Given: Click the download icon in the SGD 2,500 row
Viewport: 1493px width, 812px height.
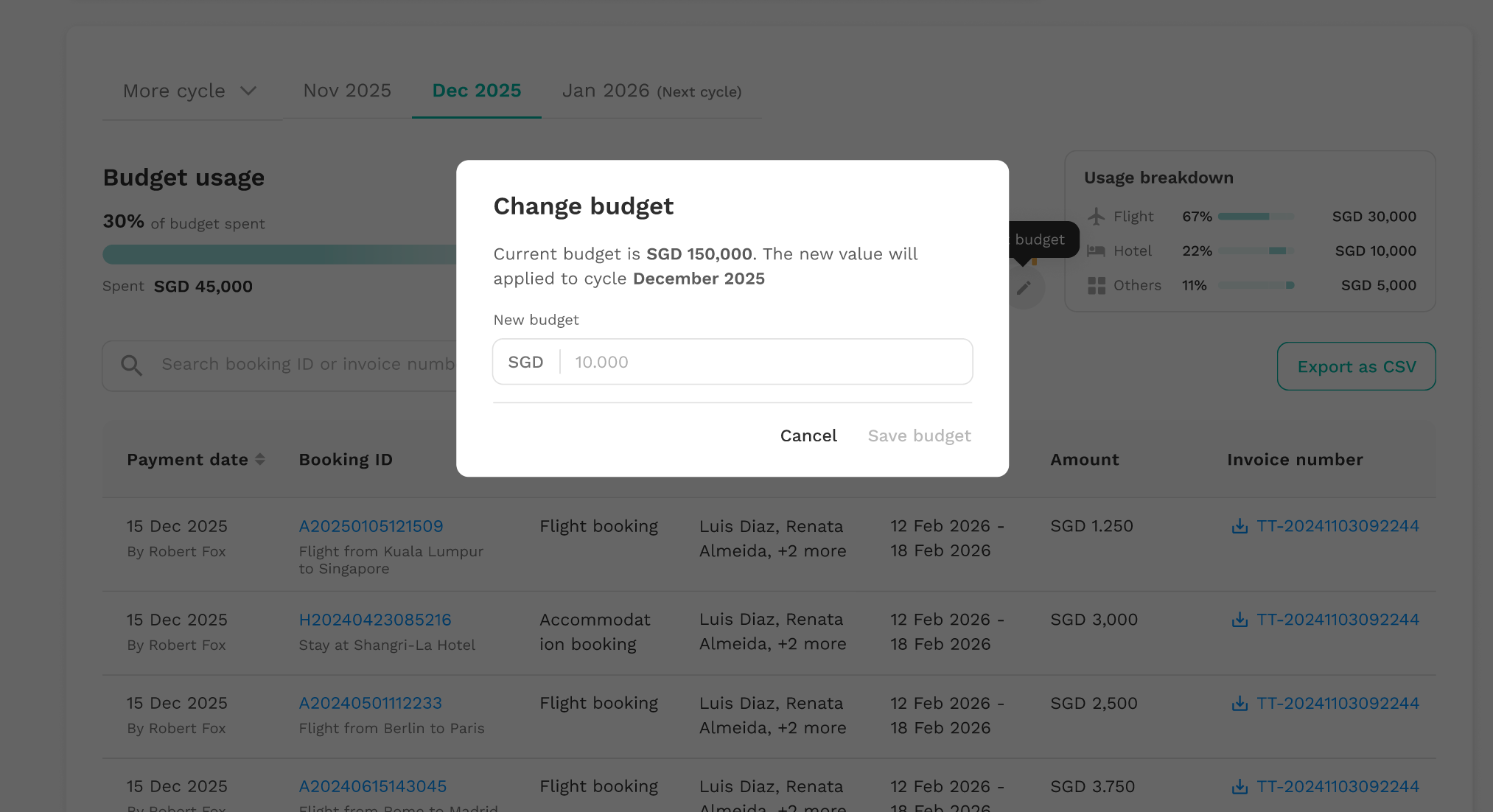Looking at the screenshot, I should tap(1239, 704).
